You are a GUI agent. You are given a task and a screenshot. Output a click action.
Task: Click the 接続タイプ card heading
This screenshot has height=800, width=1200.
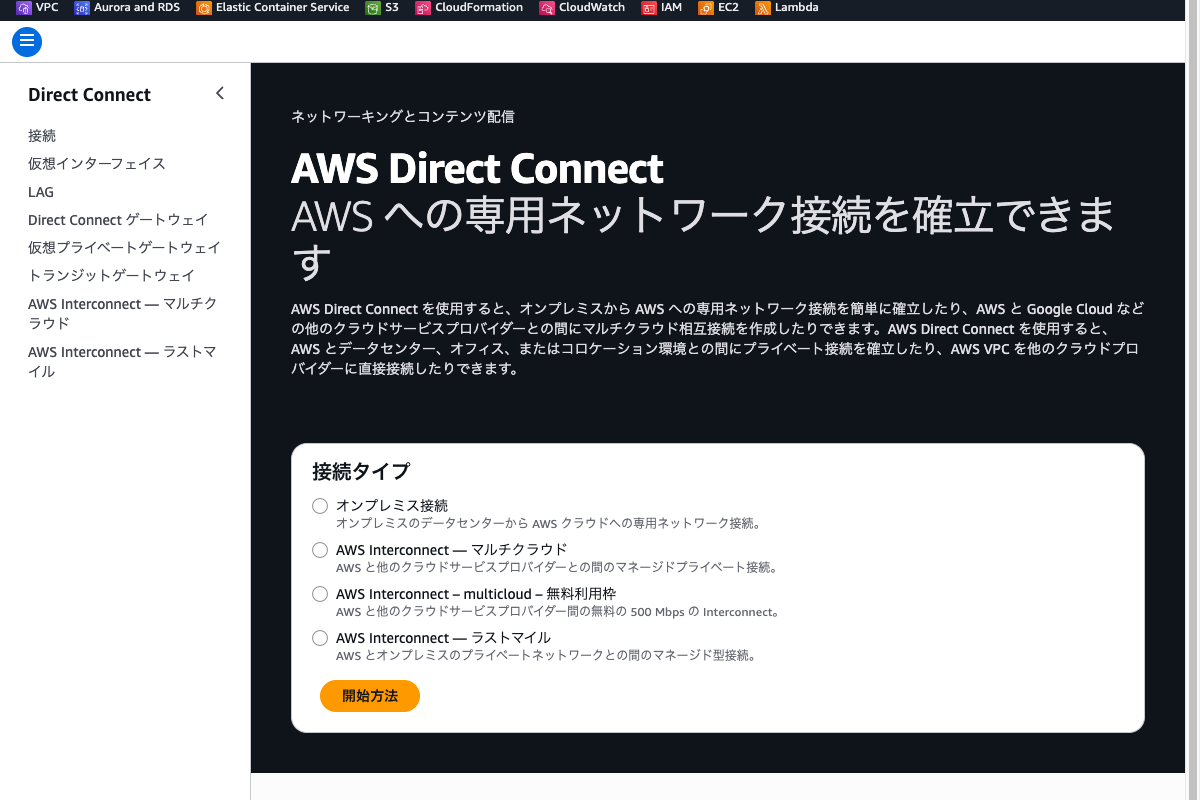coord(361,471)
